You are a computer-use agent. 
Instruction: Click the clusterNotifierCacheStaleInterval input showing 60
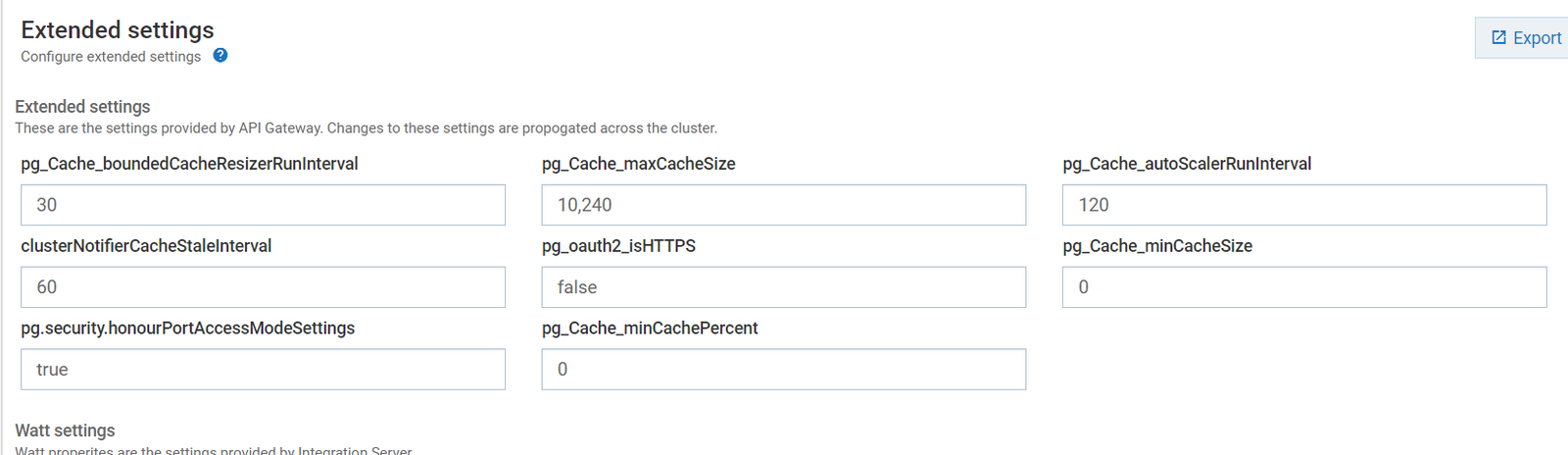[x=263, y=287]
